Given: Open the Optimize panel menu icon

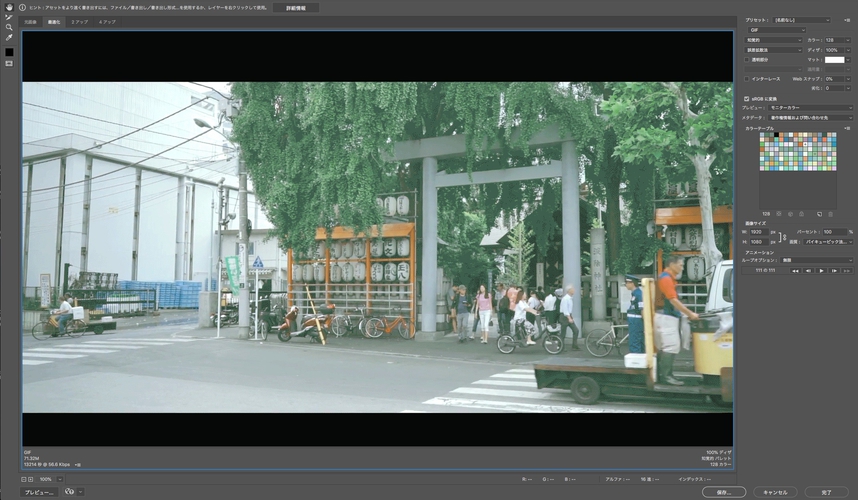Looking at the screenshot, I should (846, 19).
